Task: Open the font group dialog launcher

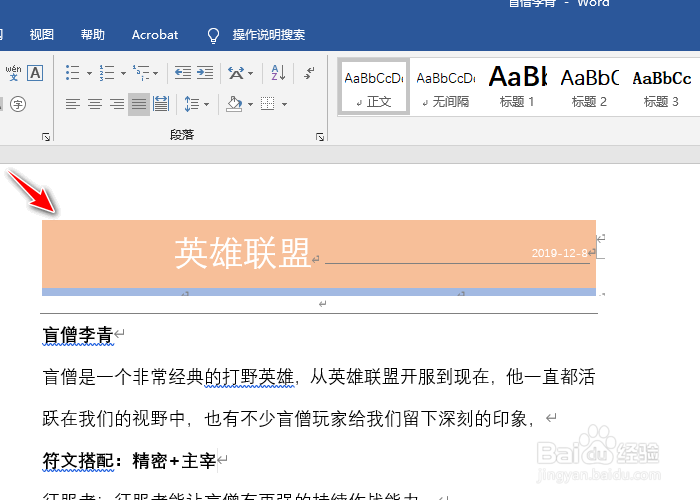Action: pyautogui.click(x=46, y=137)
